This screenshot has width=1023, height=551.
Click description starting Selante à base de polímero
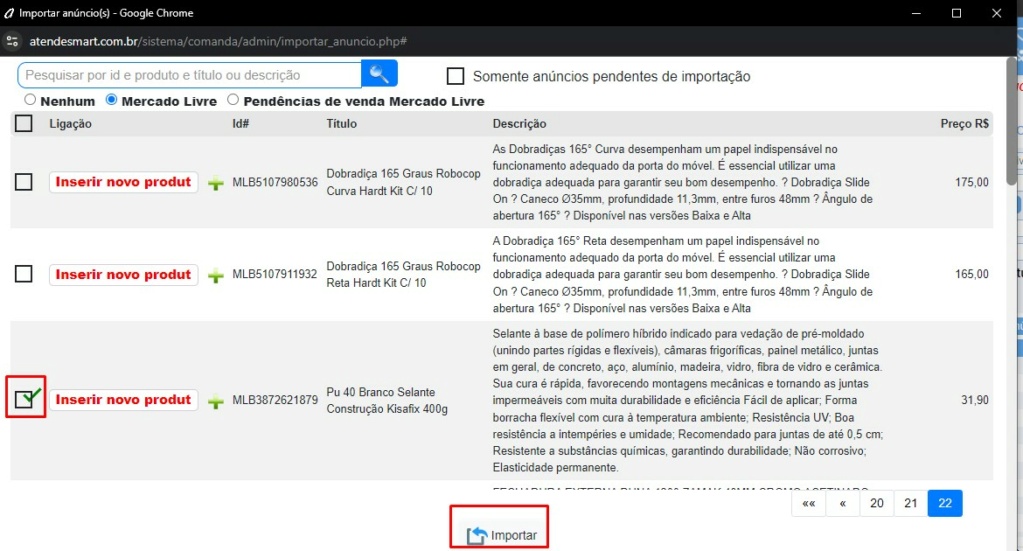click(x=688, y=400)
